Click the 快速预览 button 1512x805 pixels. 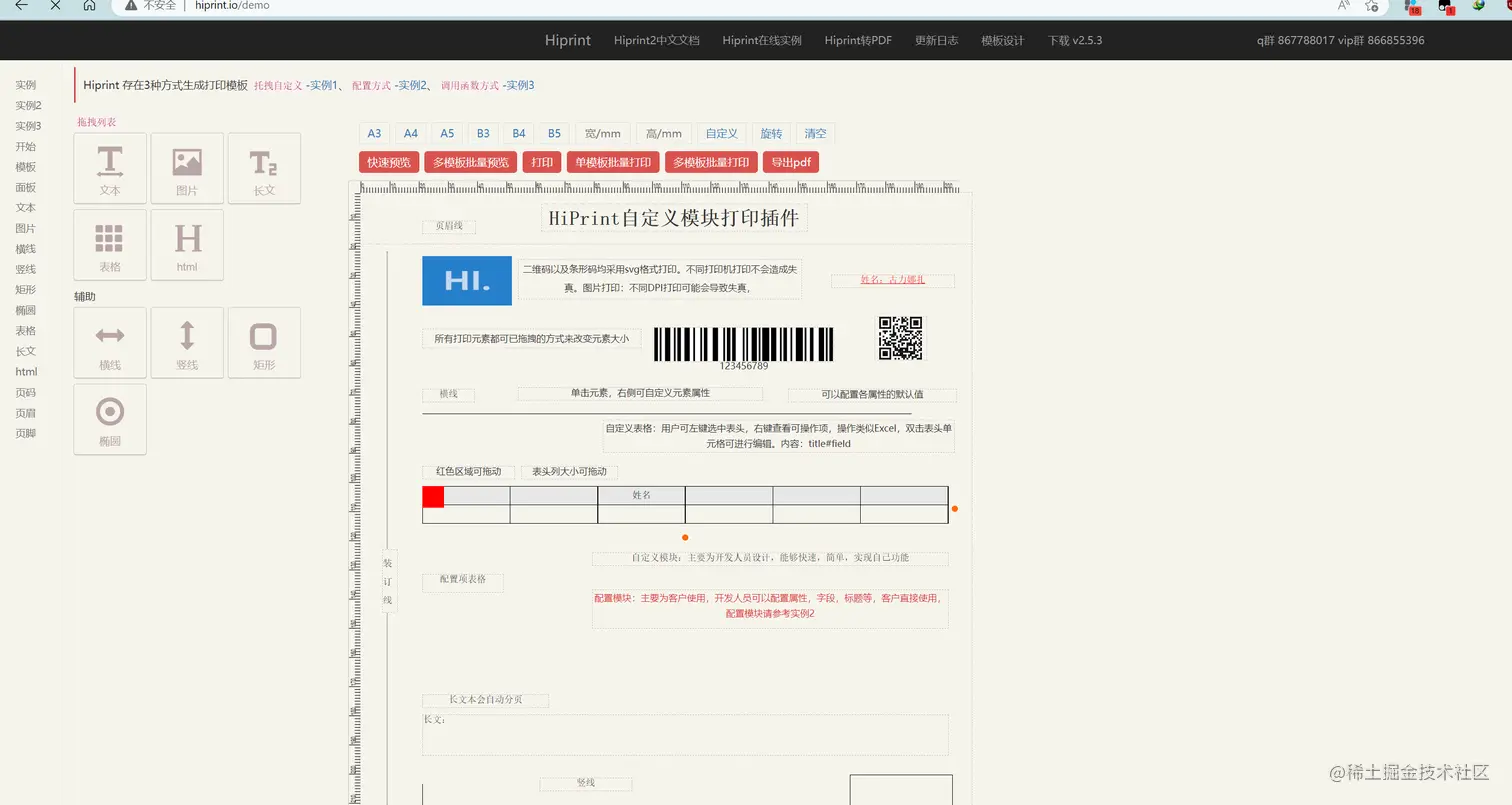[389, 162]
